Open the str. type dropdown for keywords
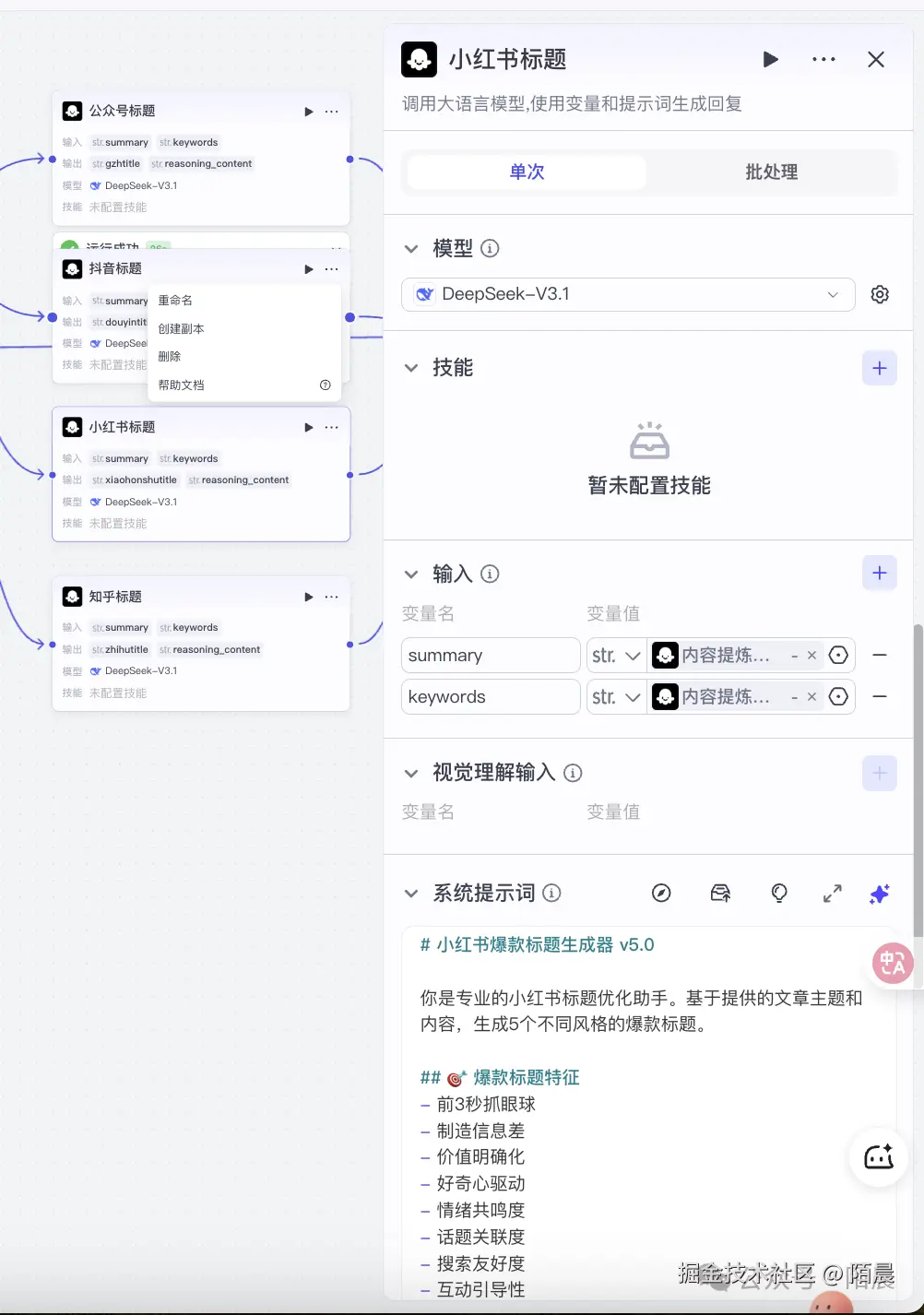The height and width of the screenshot is (1315, 924). (x=615, y=696)
